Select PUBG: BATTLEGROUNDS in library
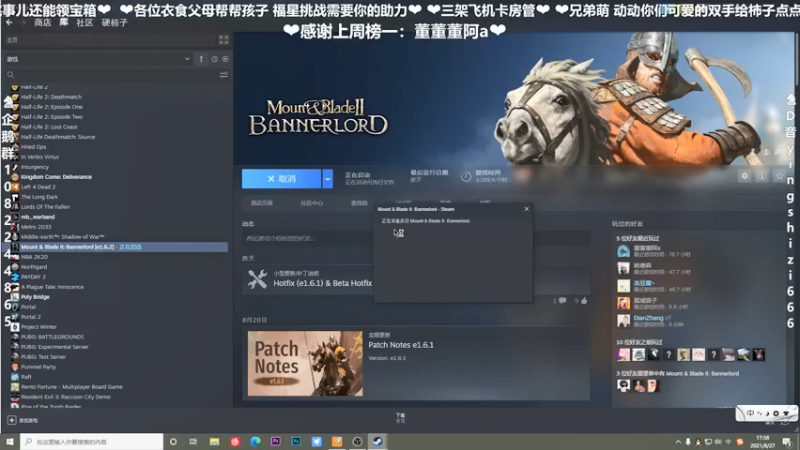 pyautogui.click(x=52, y=337)
